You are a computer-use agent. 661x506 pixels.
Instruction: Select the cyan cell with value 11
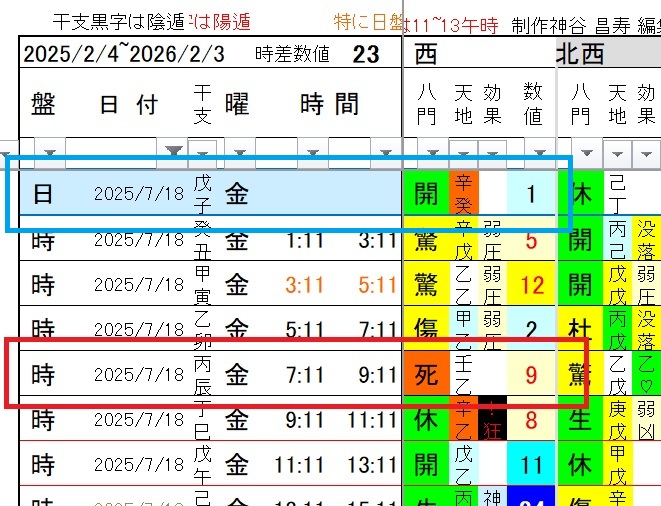(531, 467)
